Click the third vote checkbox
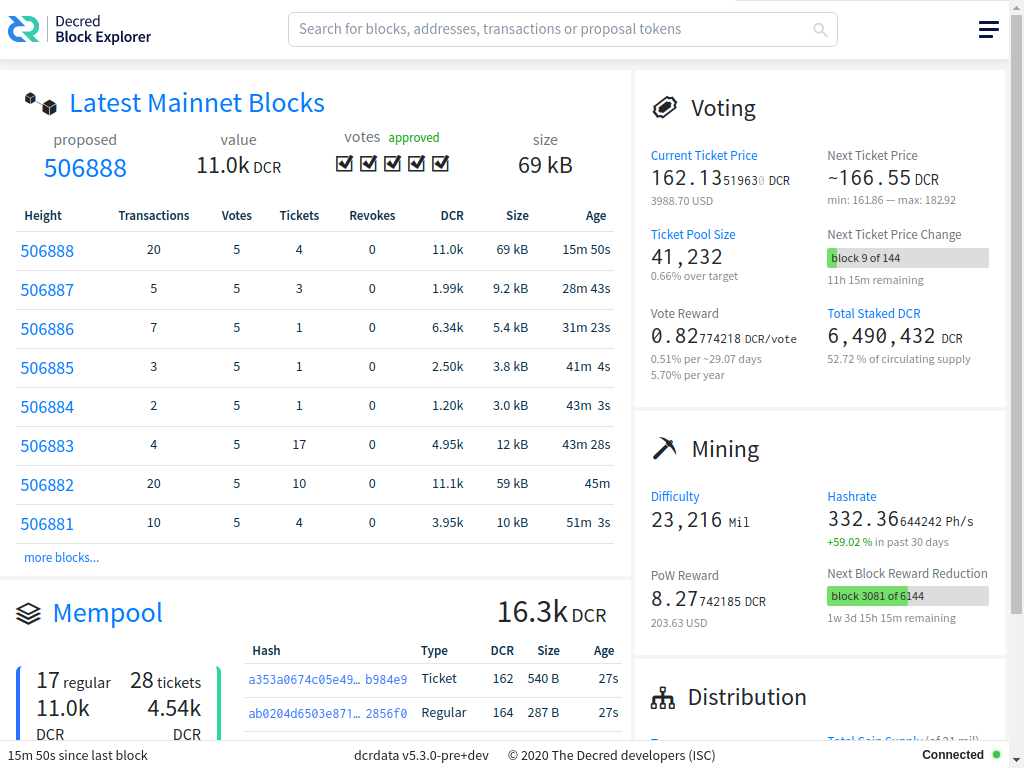Image resolution: width=1024 pixels, height=768 pixels. coord(392,163)
